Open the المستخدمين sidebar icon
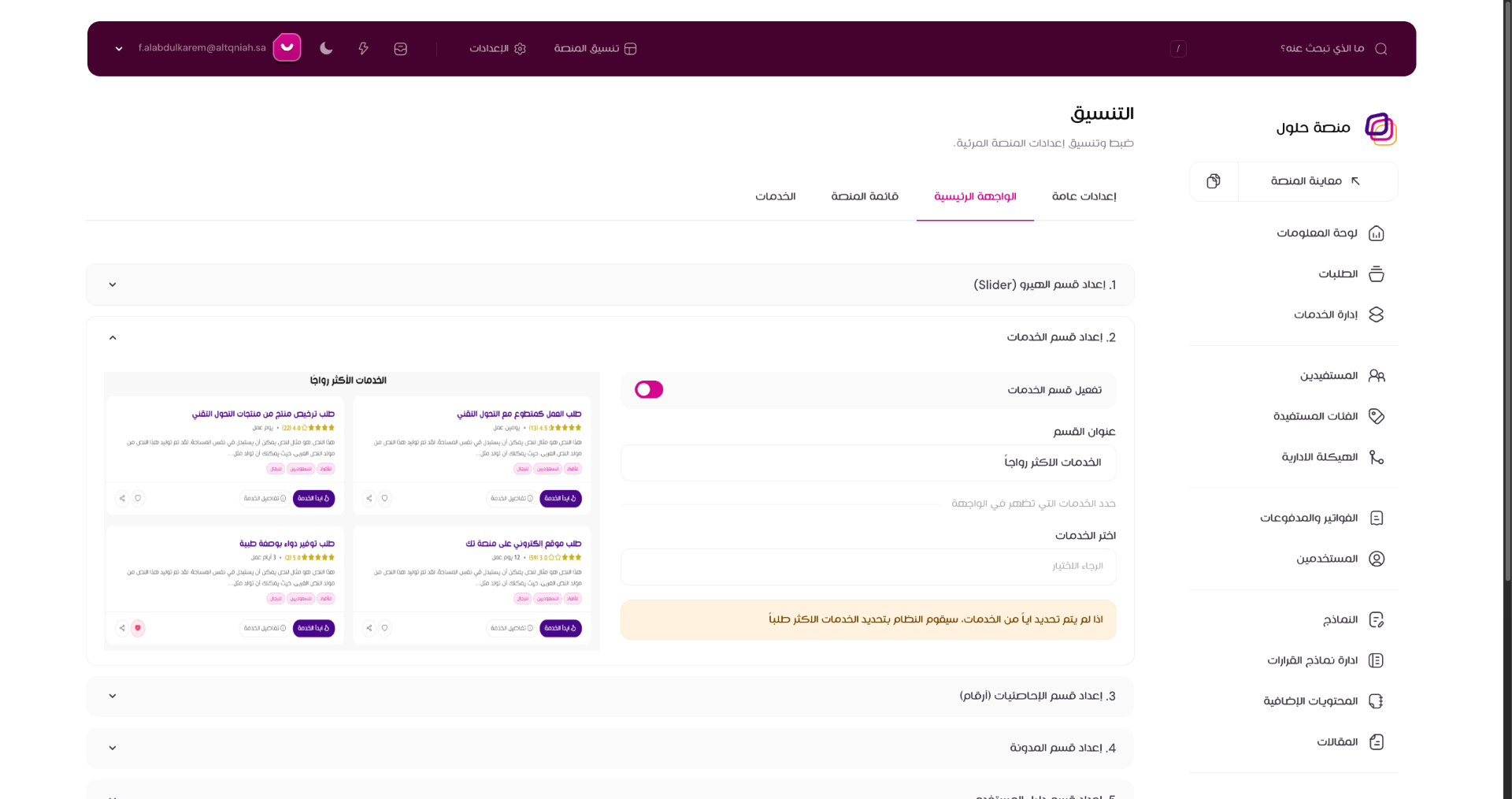Viewport: 1512px width, 799px height. pyautogui.click(x=1377, y=559)
